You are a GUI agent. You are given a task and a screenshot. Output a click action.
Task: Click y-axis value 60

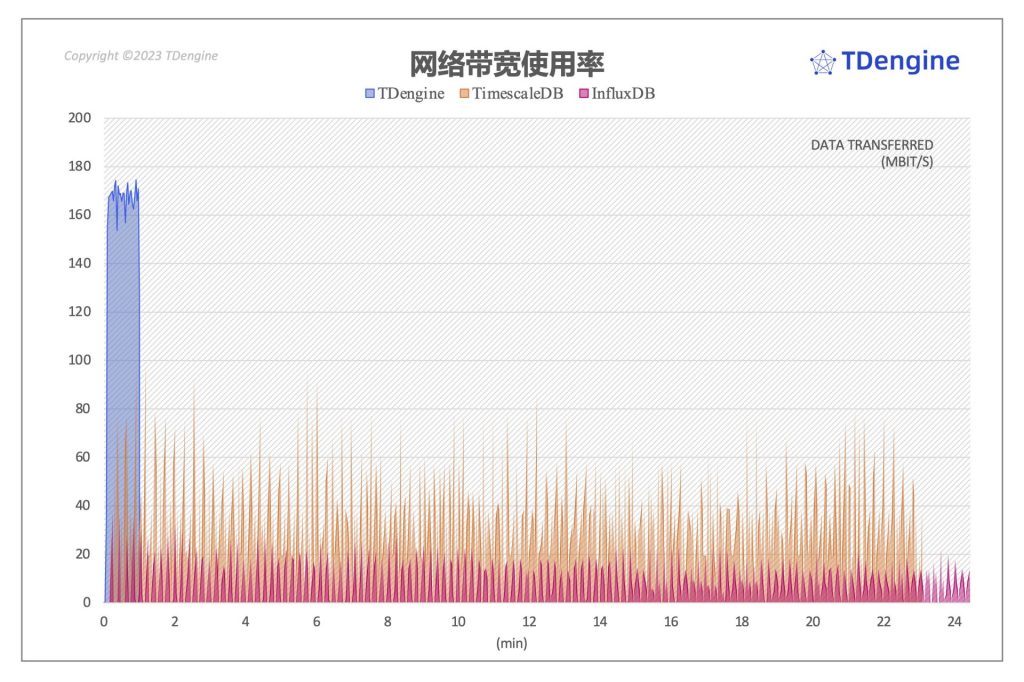(x=83, y=457)
